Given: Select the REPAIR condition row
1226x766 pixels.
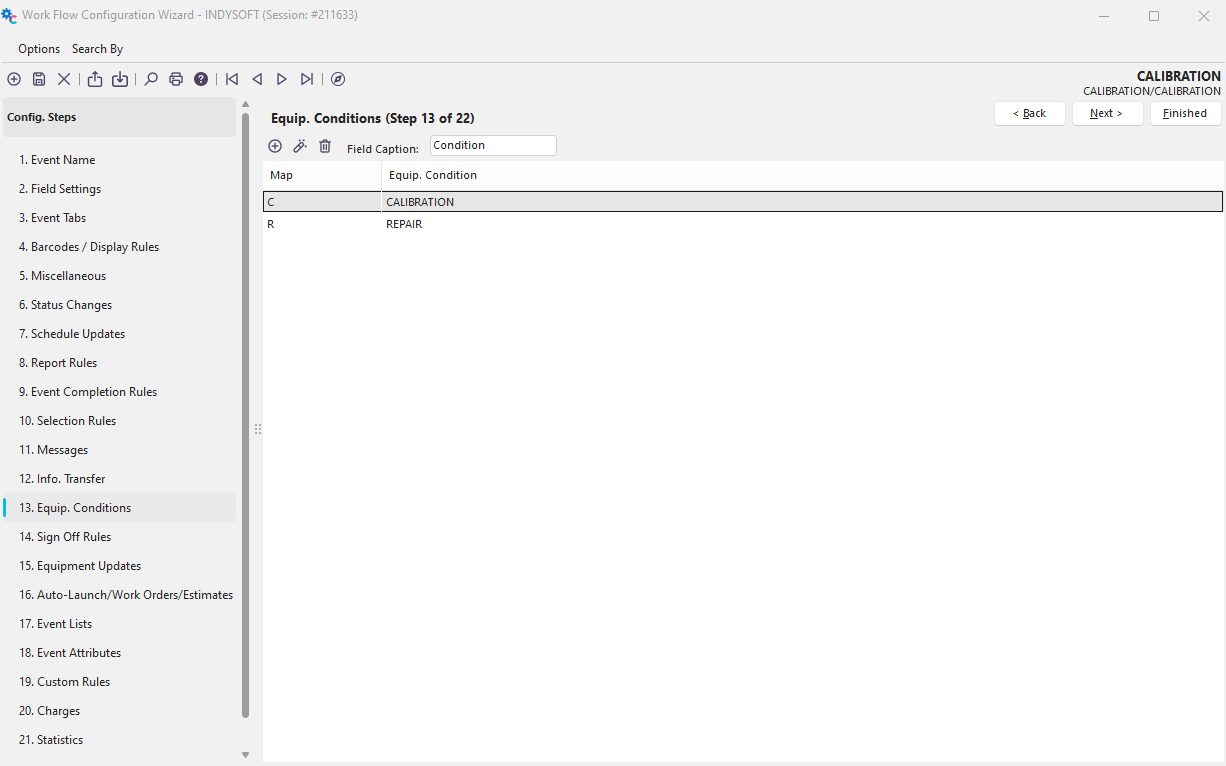Looking at the screenshot, I should pos(404,224).
